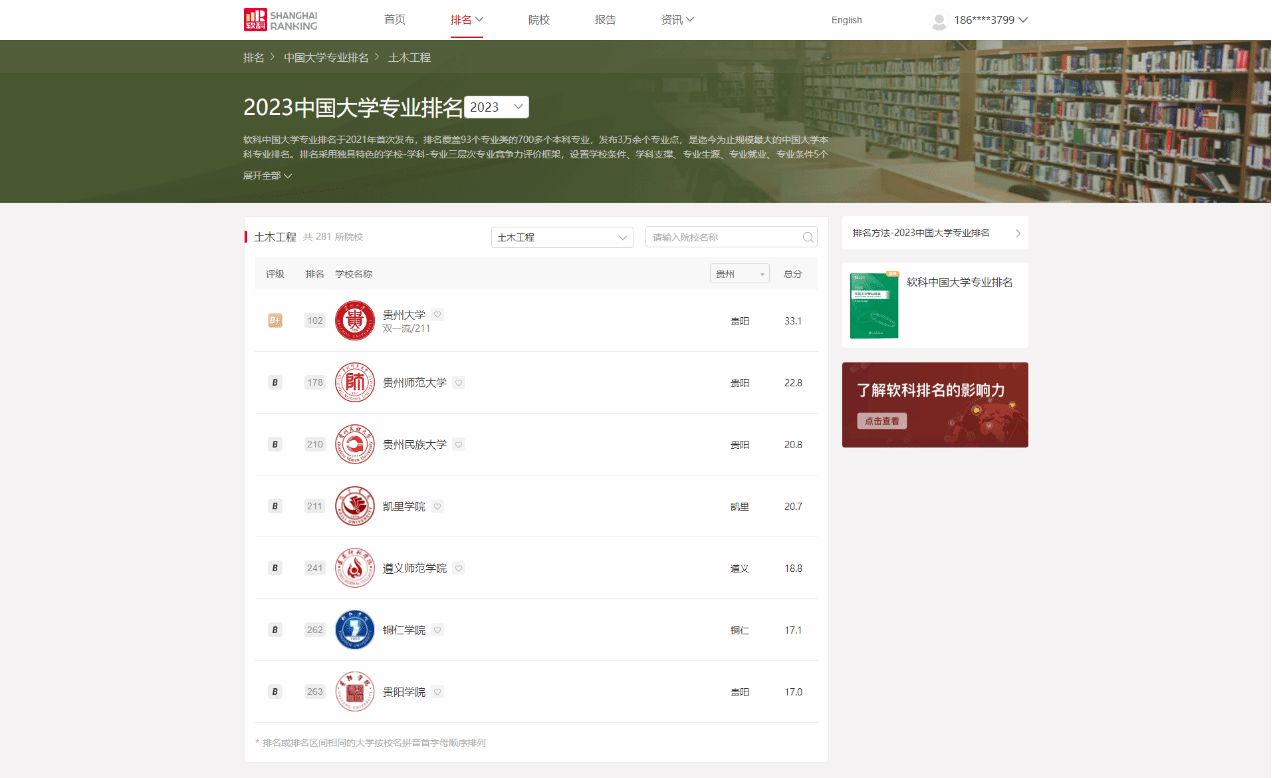Click the Shanghai Ranking logo
The height and width of the screenshot is (778, 1272).
coord(280,20)
